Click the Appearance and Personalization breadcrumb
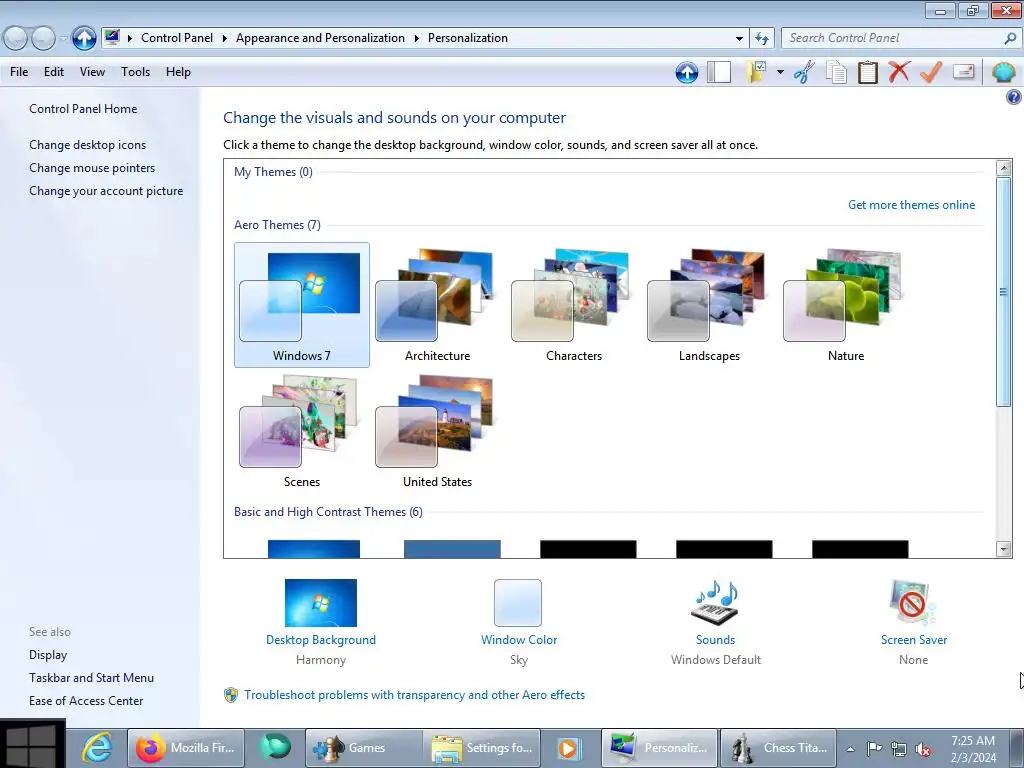The image size is (1024, 768). pos(320,38)
